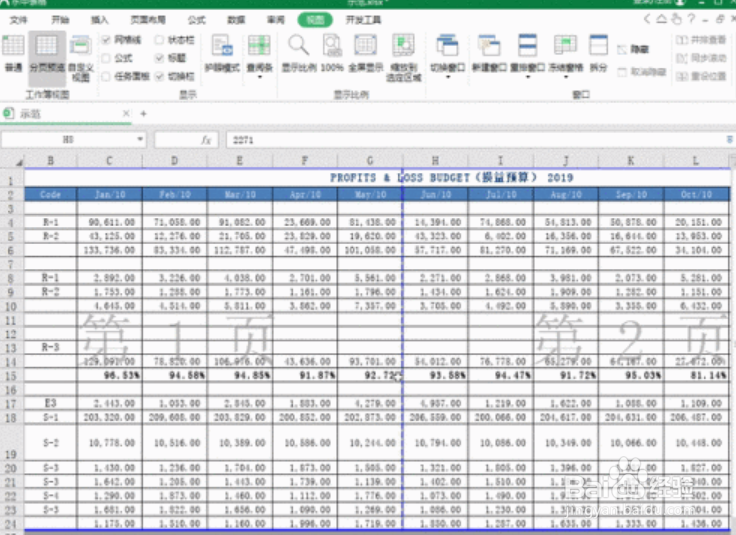Expand the Freeze Panes dropdown arrow
Image resolution: width=736 pixels, height=535 pixels.
tap(566, 78)
